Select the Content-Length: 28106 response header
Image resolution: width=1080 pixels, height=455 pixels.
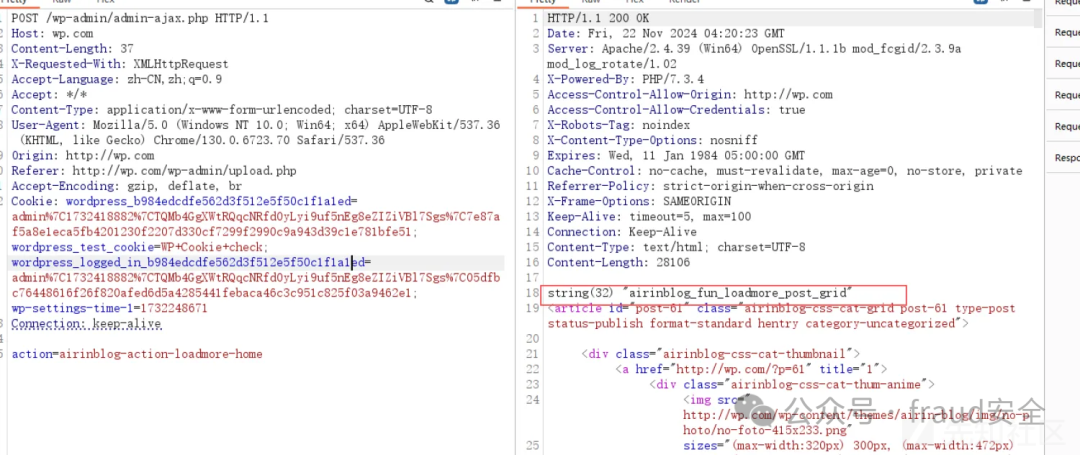[x=618, y=262]
